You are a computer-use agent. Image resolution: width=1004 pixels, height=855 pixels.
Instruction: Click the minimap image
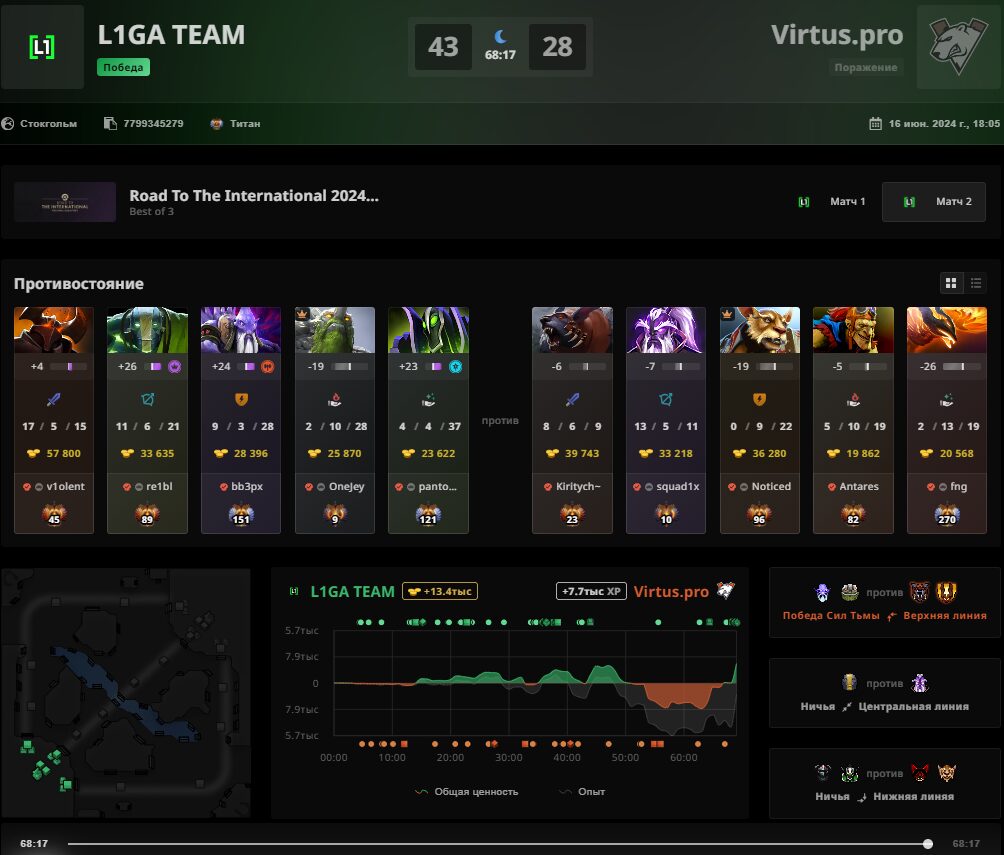point(126,693)
